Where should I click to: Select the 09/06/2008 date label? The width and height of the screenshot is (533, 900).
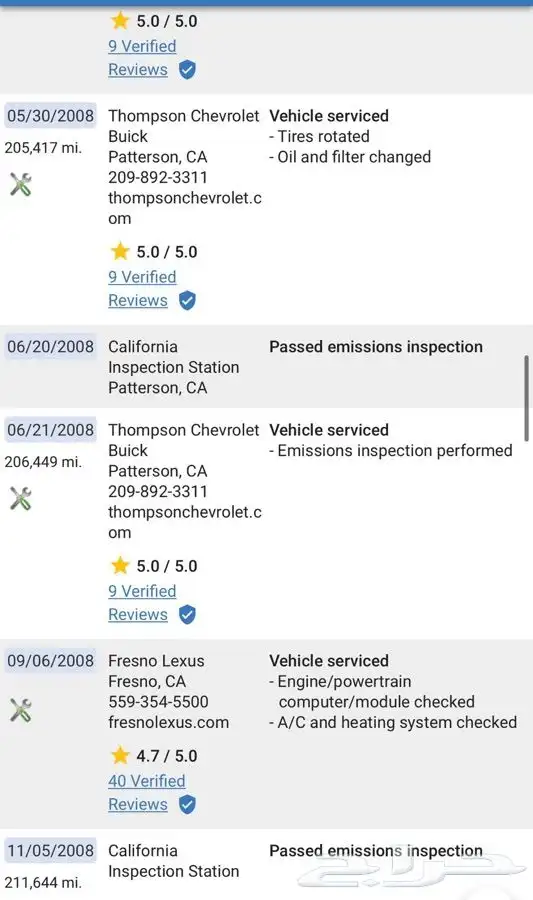click(x=50, y=661)
